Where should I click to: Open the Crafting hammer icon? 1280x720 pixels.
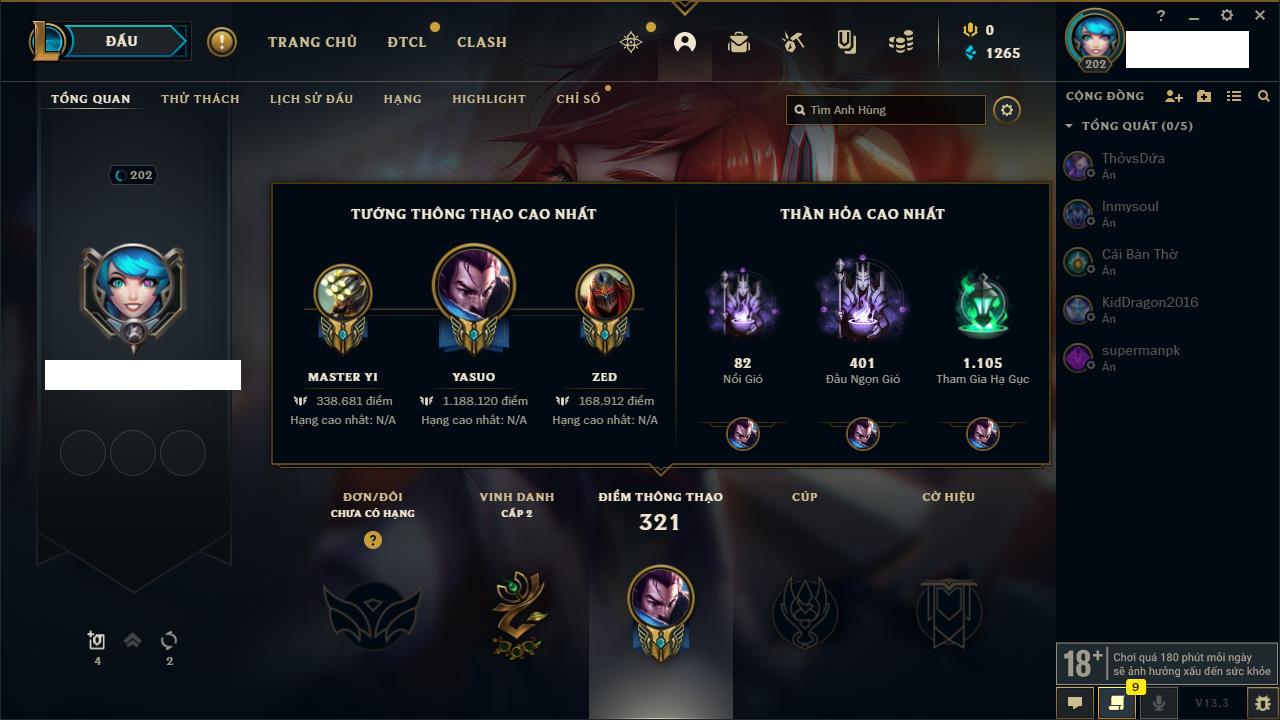(x=792, y=42)
